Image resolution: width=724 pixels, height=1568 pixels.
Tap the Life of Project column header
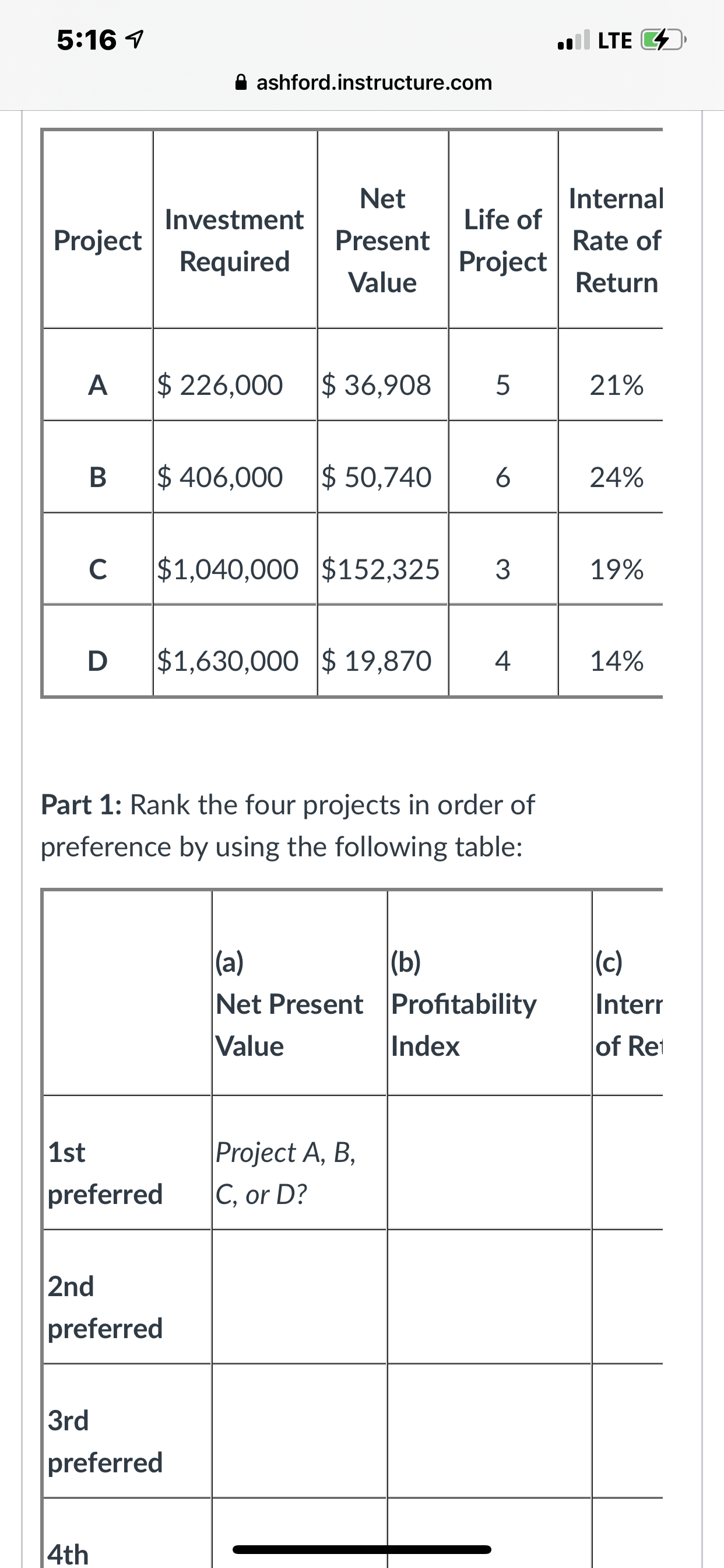click(503, 240)
